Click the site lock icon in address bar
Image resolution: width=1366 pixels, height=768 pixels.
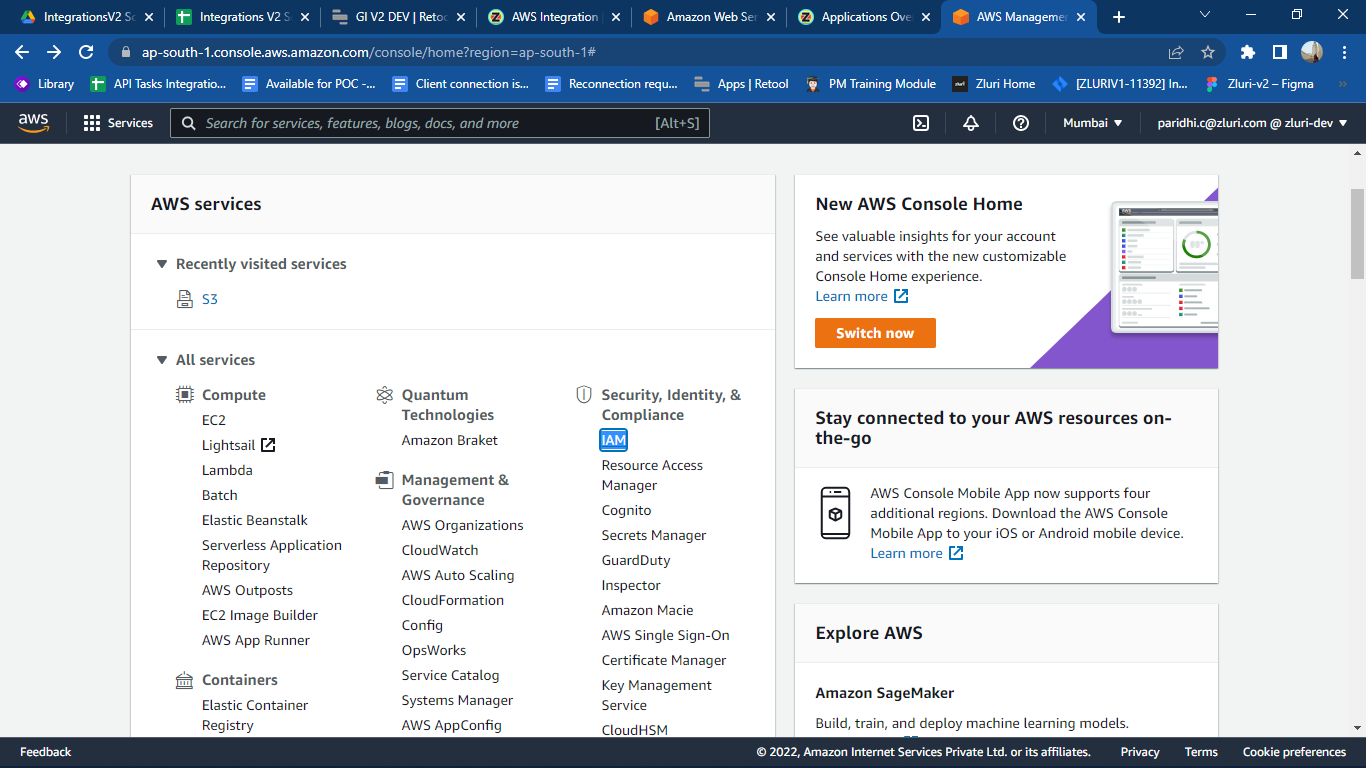[x=126, y=52]
